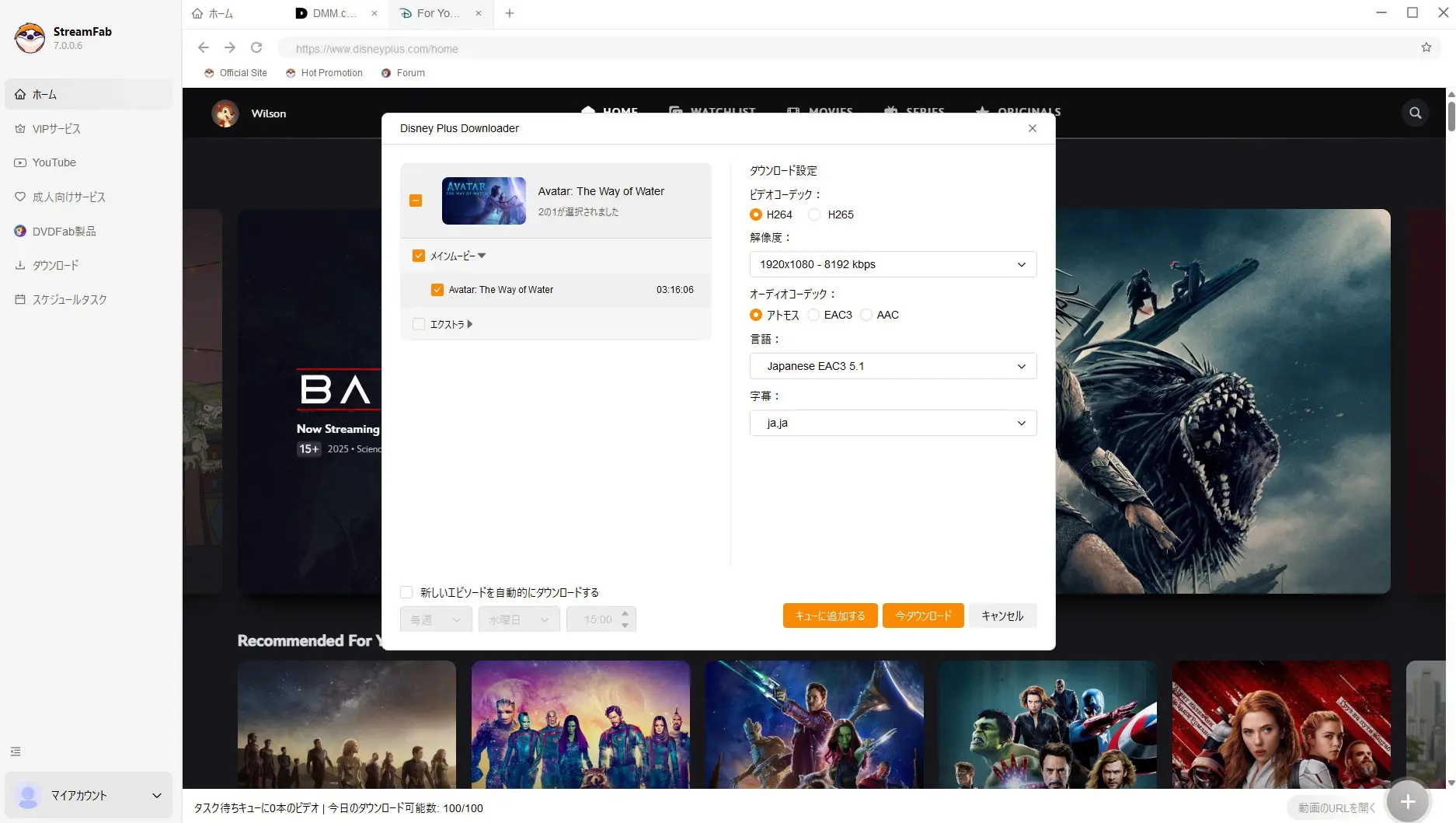Click the 今ダウンロード button
The image size is (1456, 823).
[x=923, y=616]
